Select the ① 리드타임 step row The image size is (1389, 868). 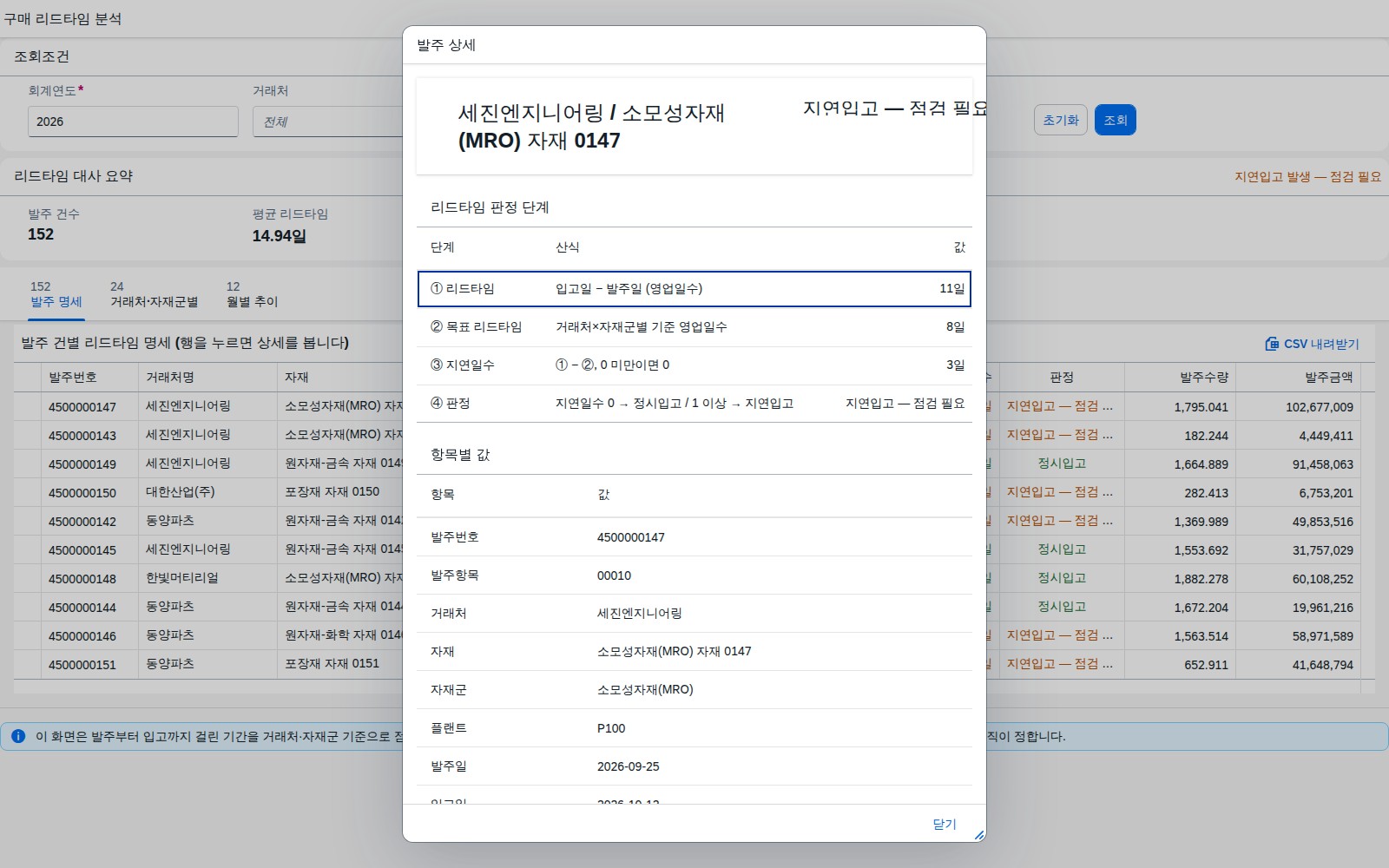(694, 289)
